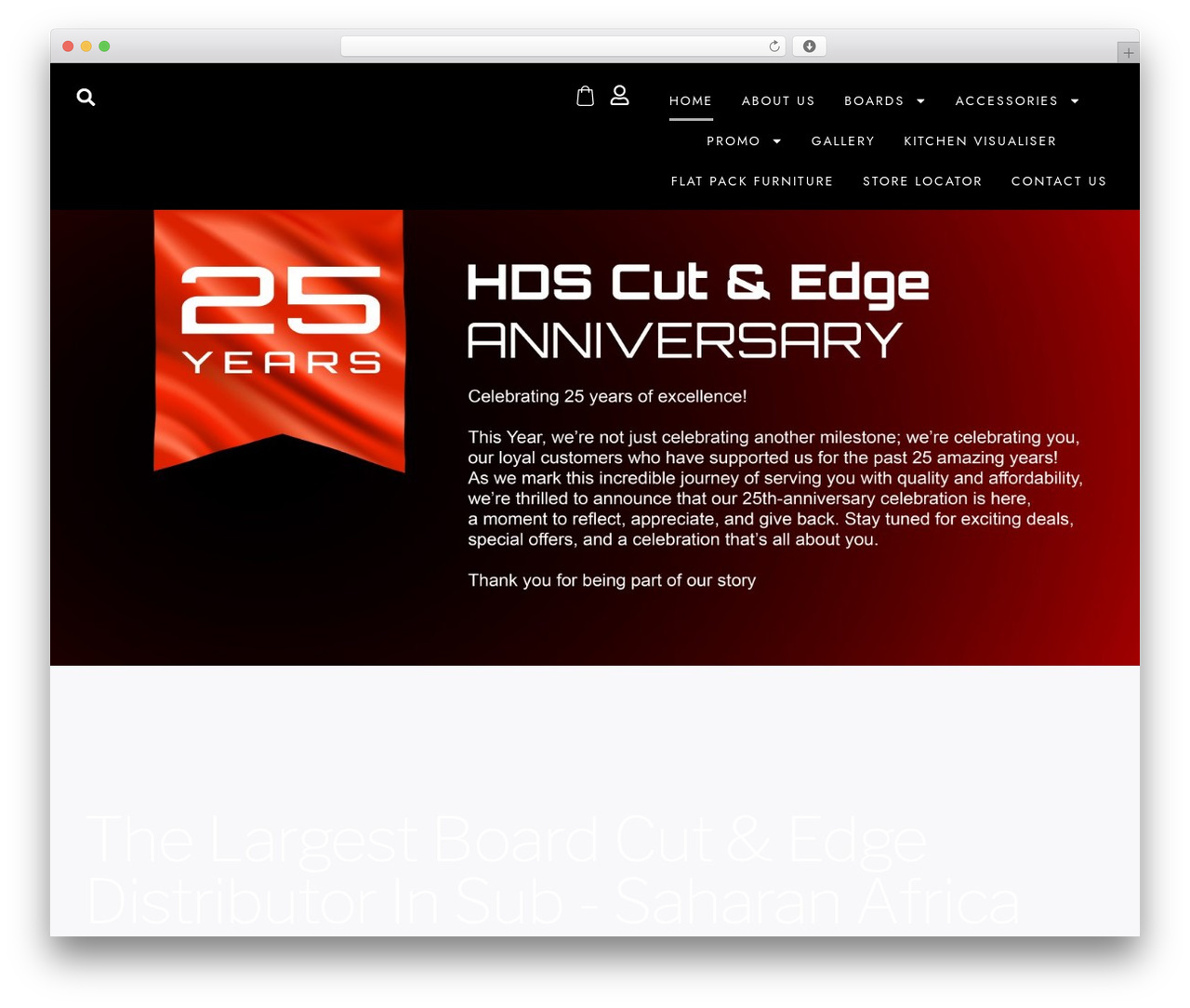This screenshot has height=1008, width=1190.
Task: Expand the Boards dropdown arrow
Action: tap(921, 101)
